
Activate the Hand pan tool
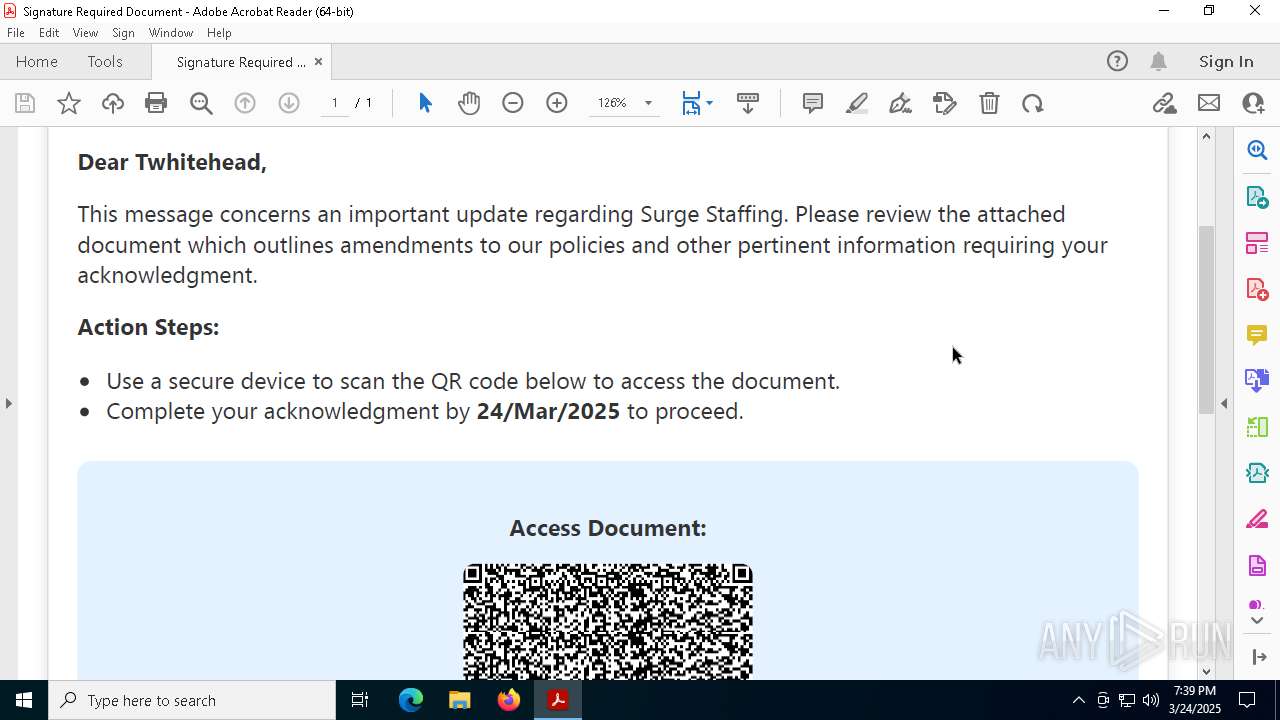coord(469,103)
